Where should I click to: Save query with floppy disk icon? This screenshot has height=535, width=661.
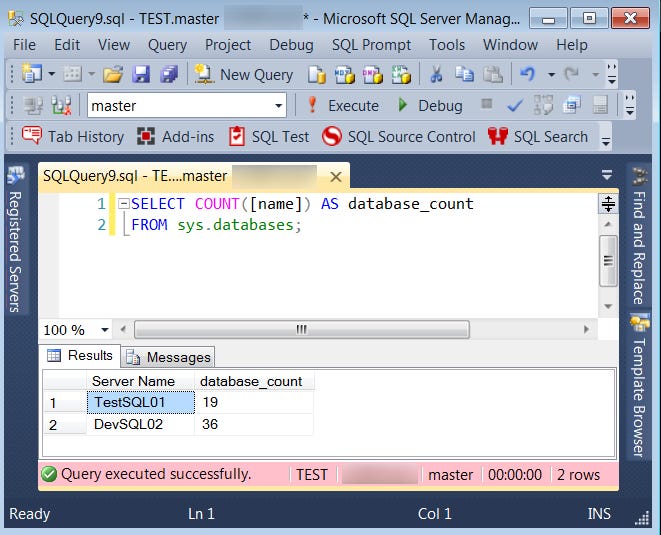tap(141, 74)
